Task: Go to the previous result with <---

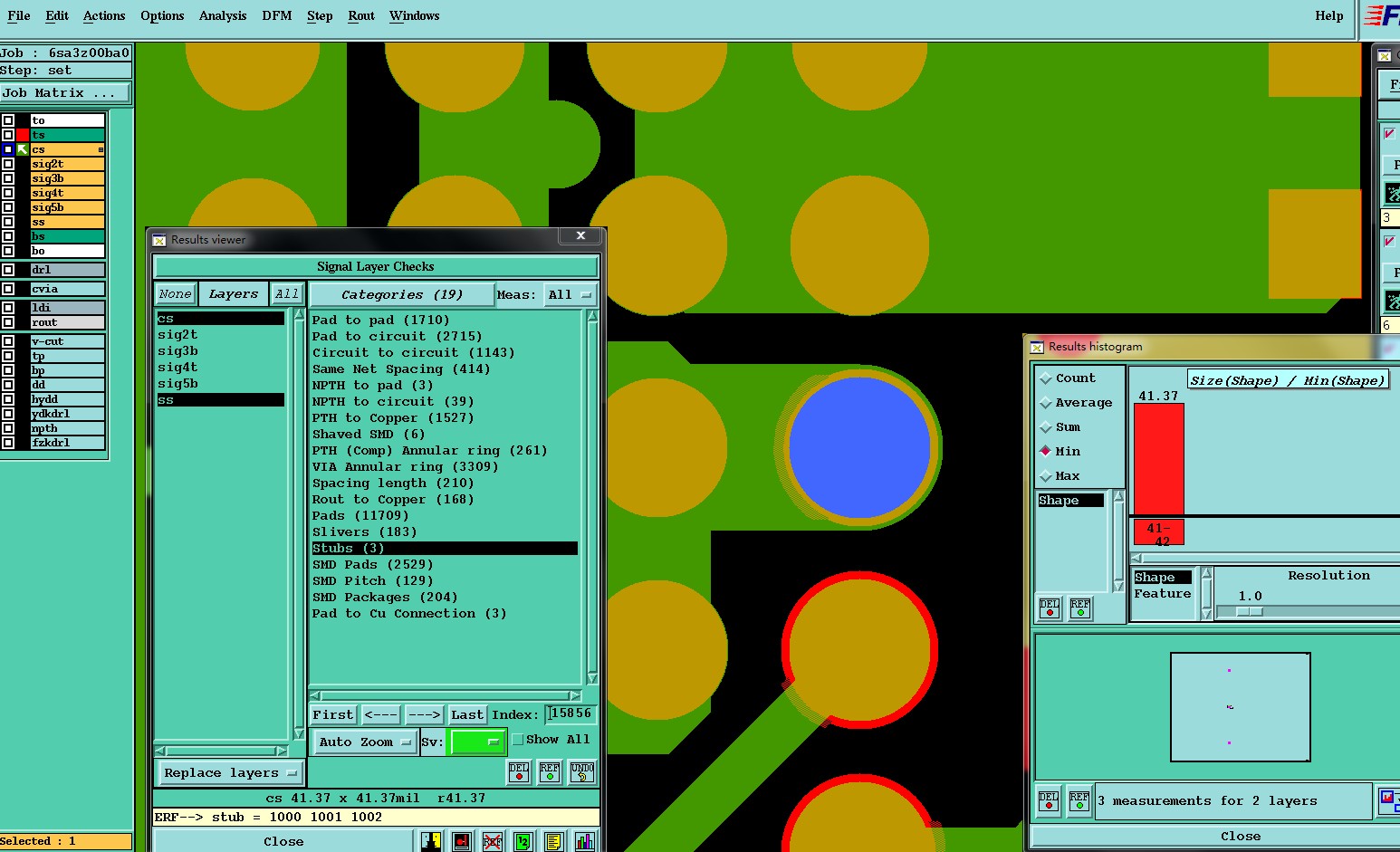Action: [x=381, y=715]
